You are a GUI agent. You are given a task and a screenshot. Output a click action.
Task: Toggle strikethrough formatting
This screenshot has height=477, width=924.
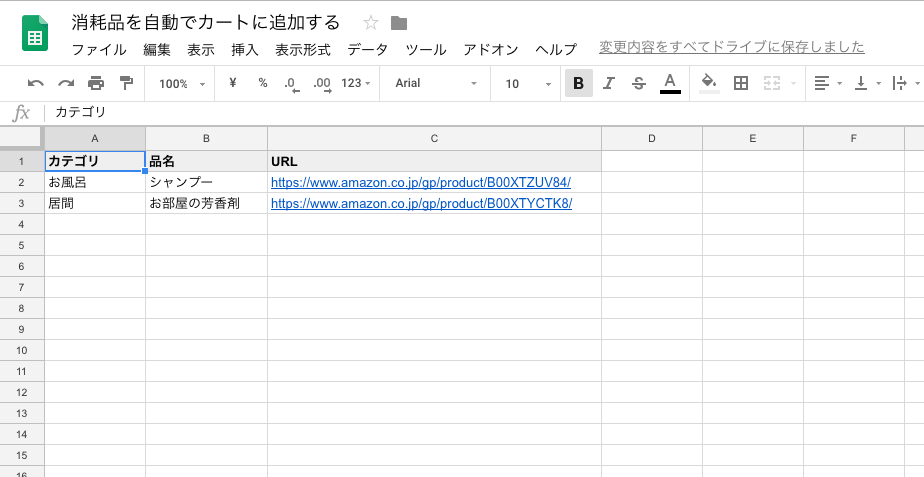(x=639, y=84)
